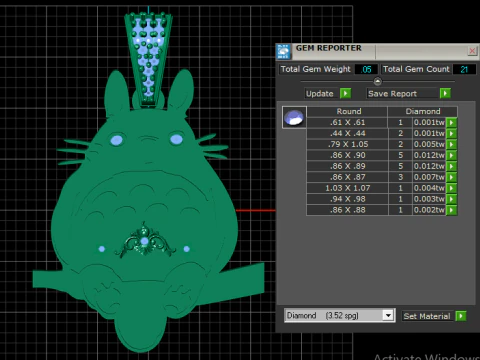The image size is (480, 360).
Task: Select the left eye gem on the model
Action: 116,140
